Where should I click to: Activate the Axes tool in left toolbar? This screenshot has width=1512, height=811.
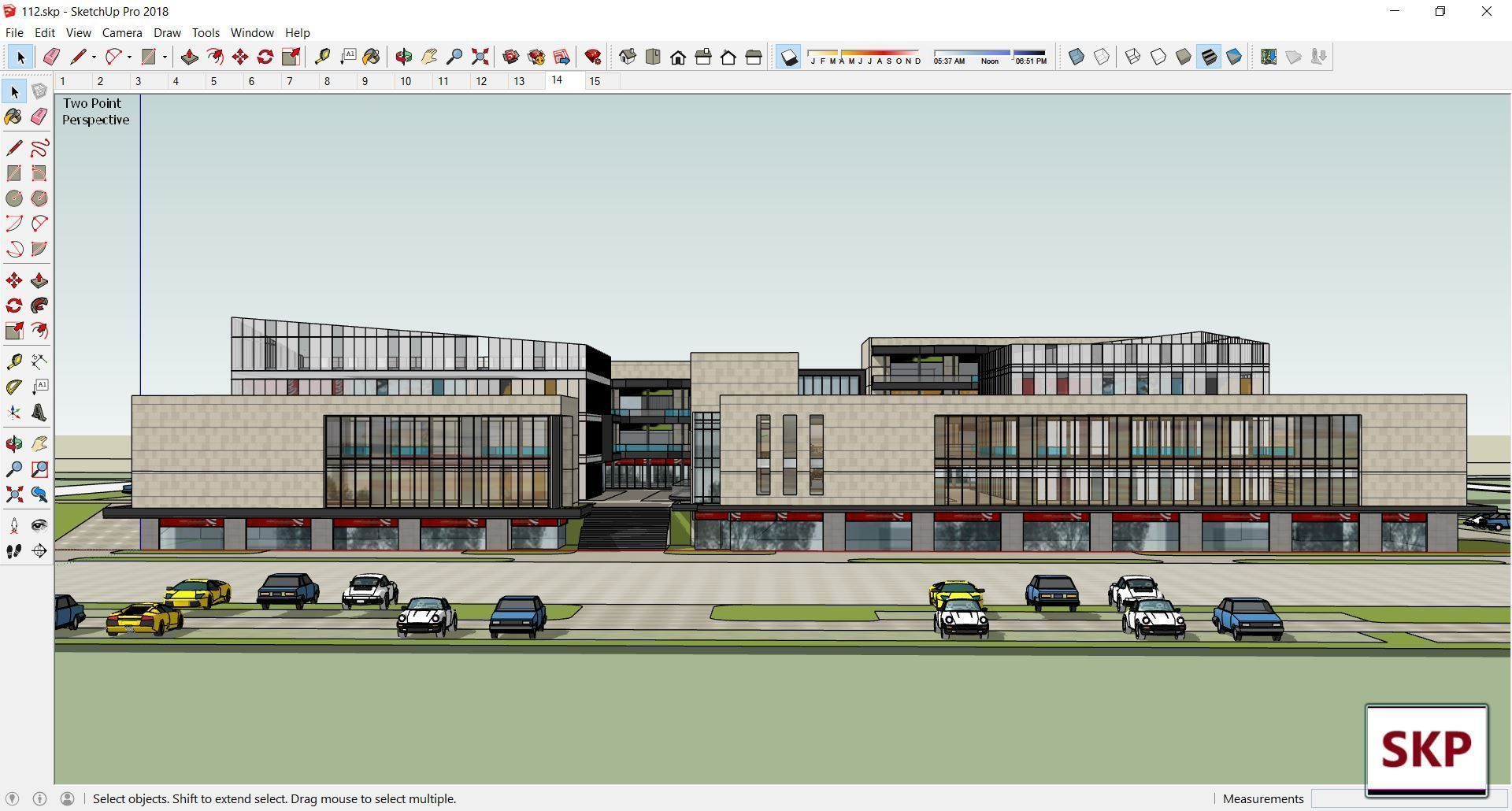[14, 413]
